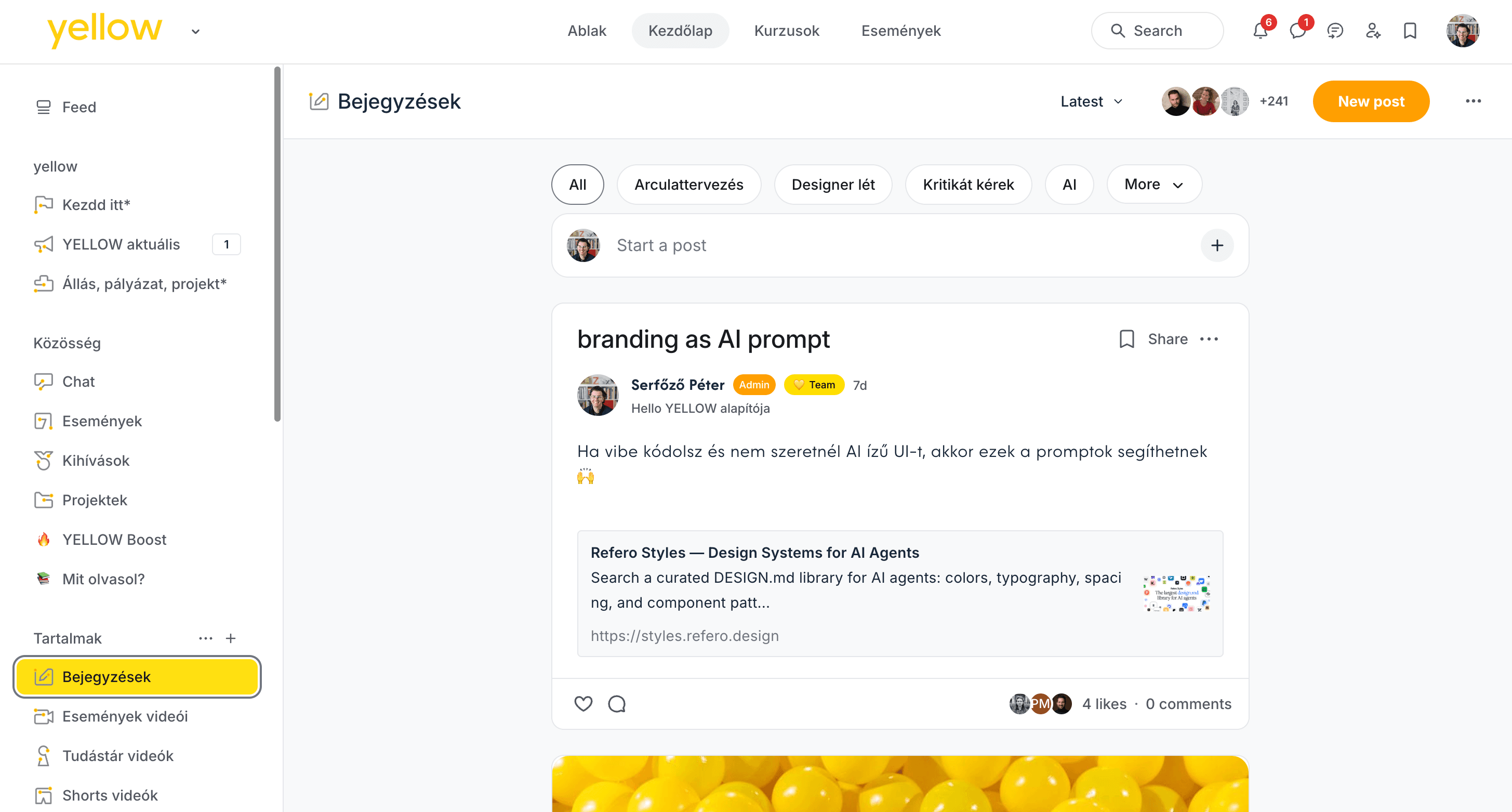Open the Refero Styles preview thumbnail
Screen dimensions: 1512x812
pos(1176,593)
